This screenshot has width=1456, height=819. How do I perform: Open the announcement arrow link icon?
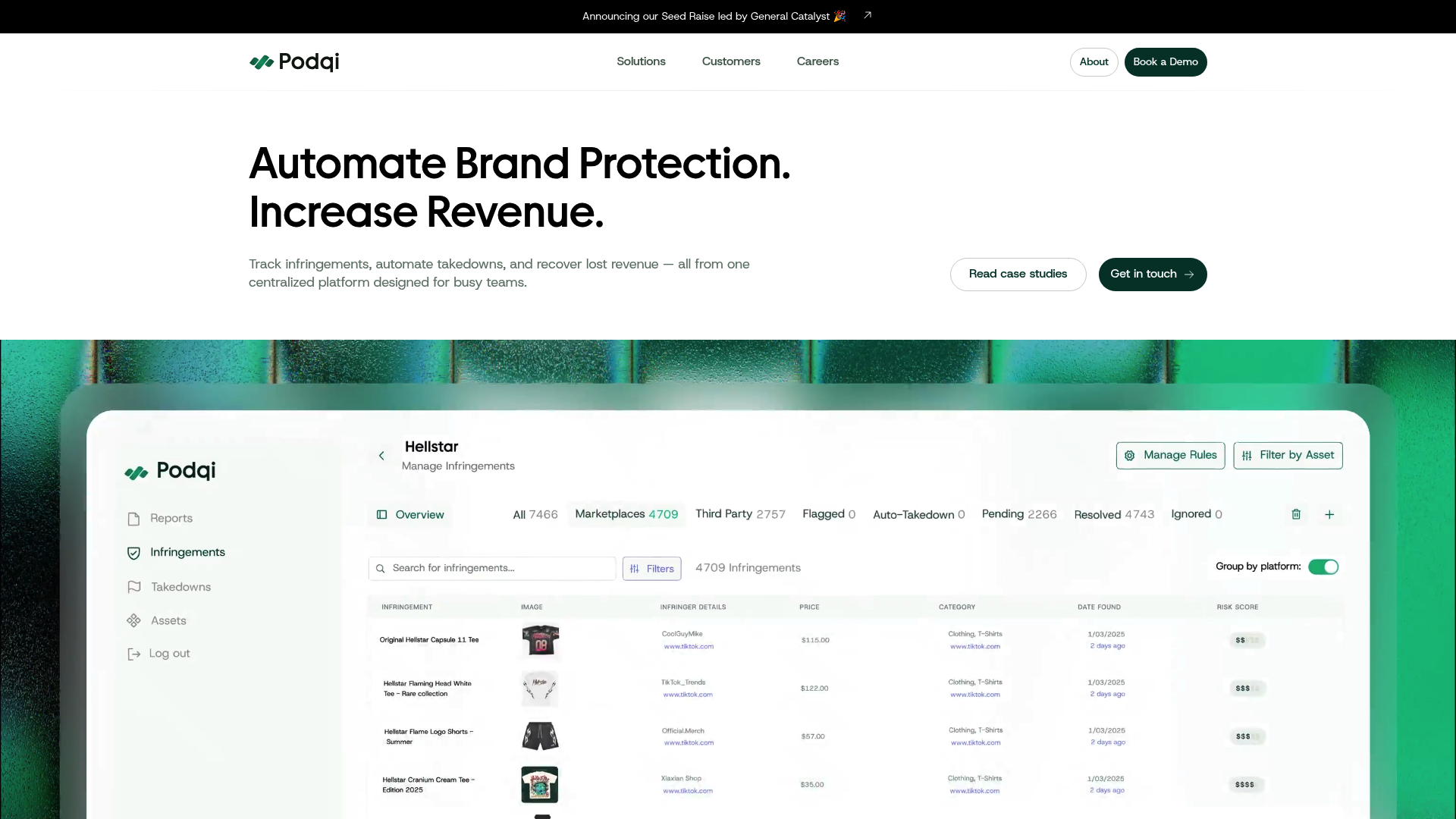coord(868,15)
